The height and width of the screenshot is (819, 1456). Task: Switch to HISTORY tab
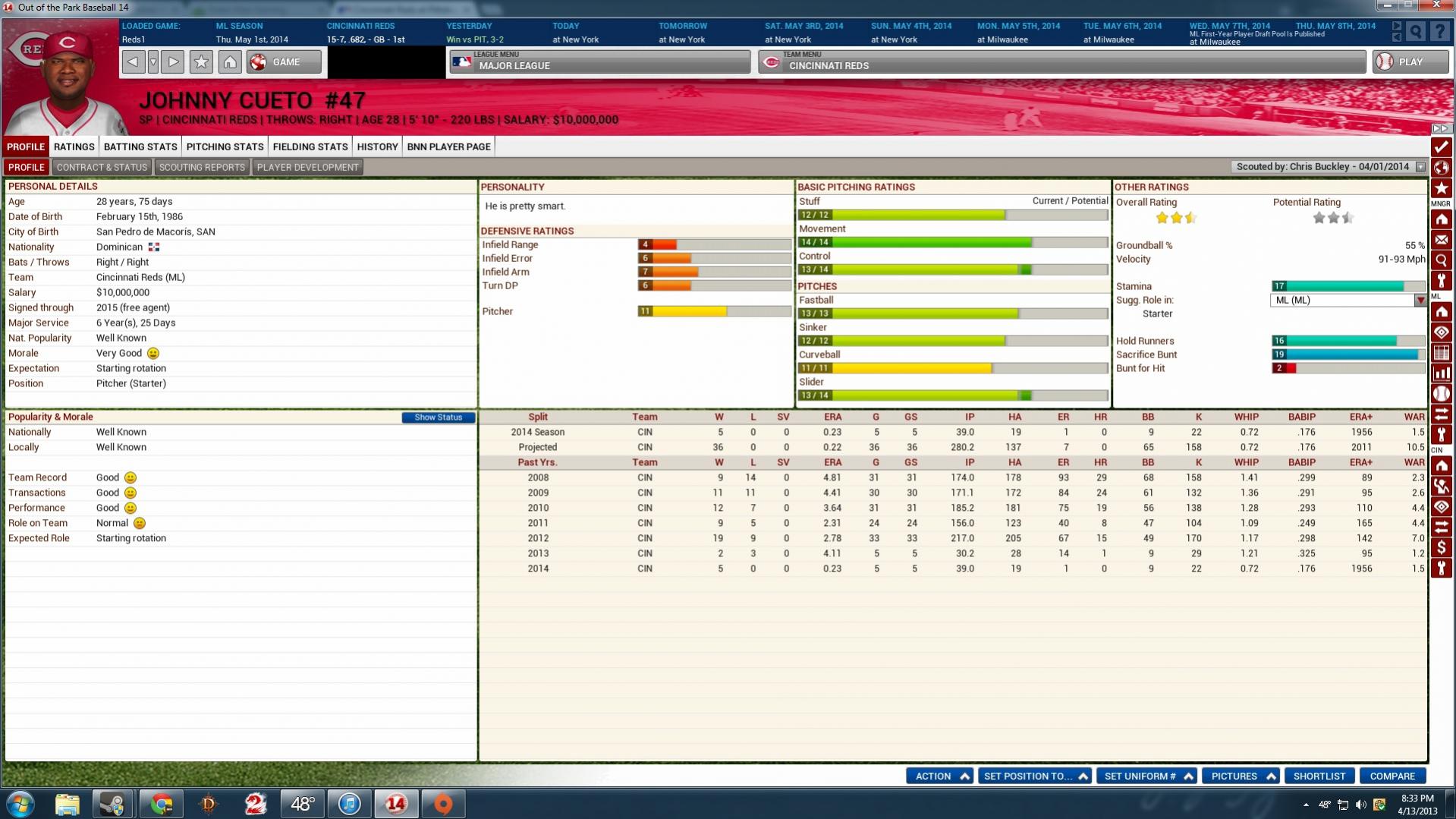377,146
